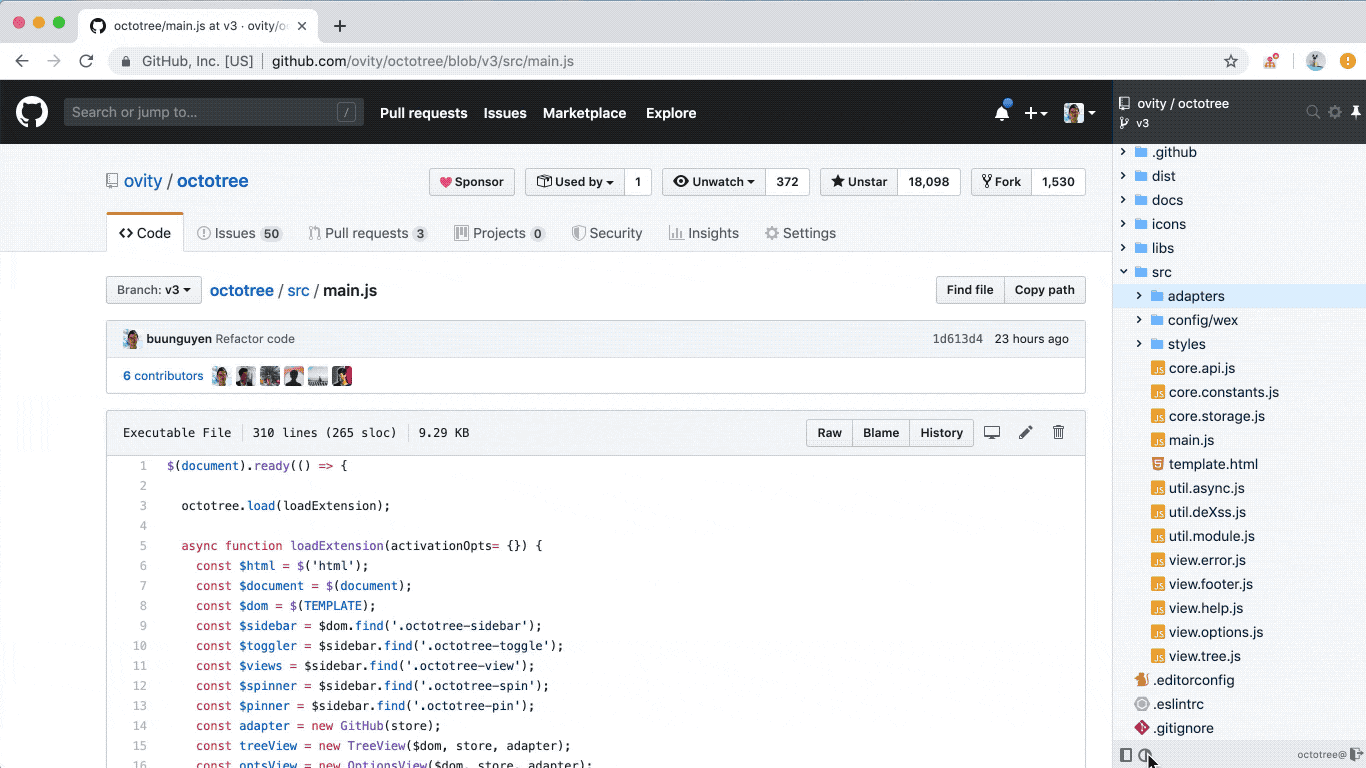The height and width of the screenshot is (768, 1366).
Task: Open the Used by dropdown
Action: coord(575,182)
